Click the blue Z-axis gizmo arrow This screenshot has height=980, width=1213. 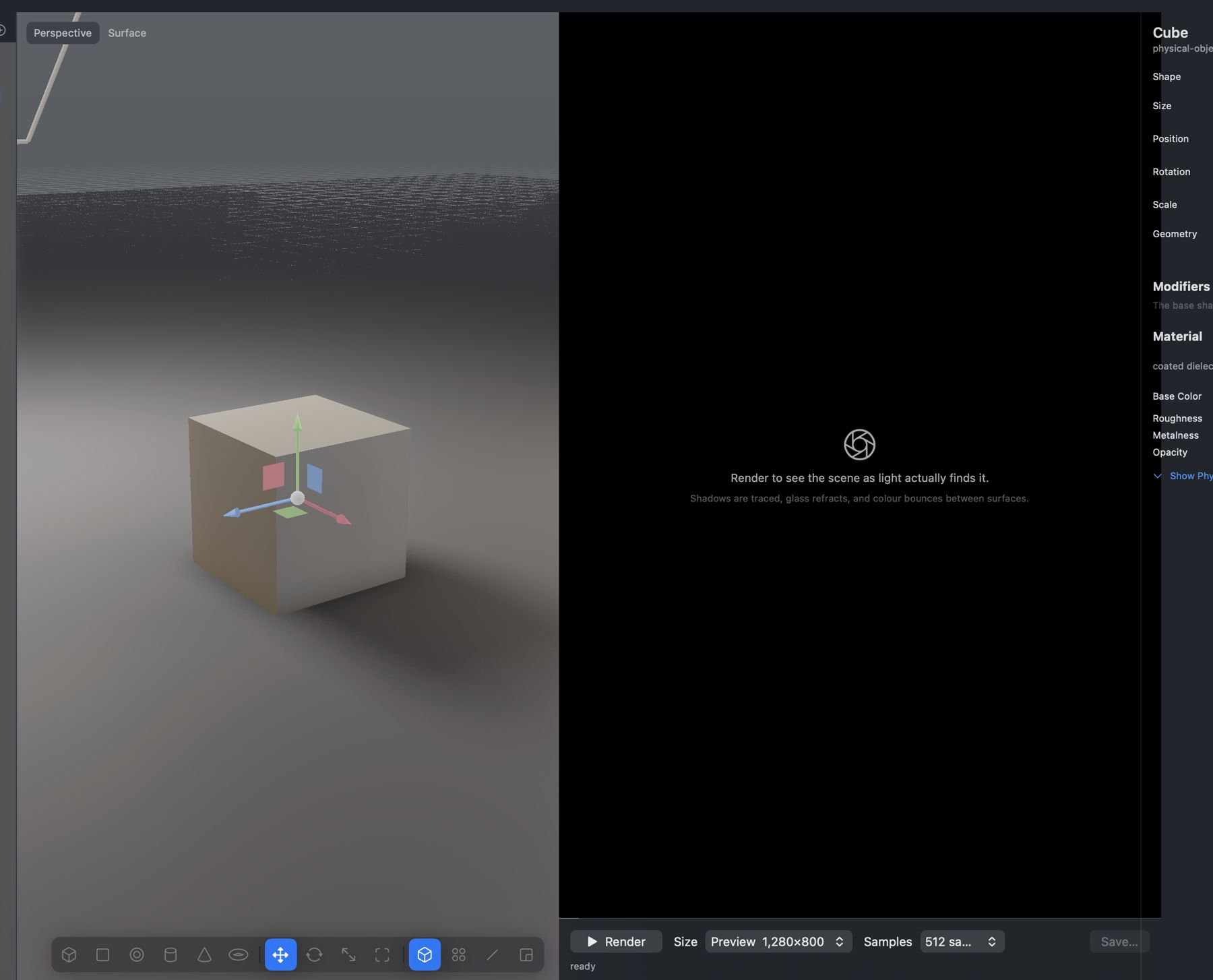[x=232, y=513]
